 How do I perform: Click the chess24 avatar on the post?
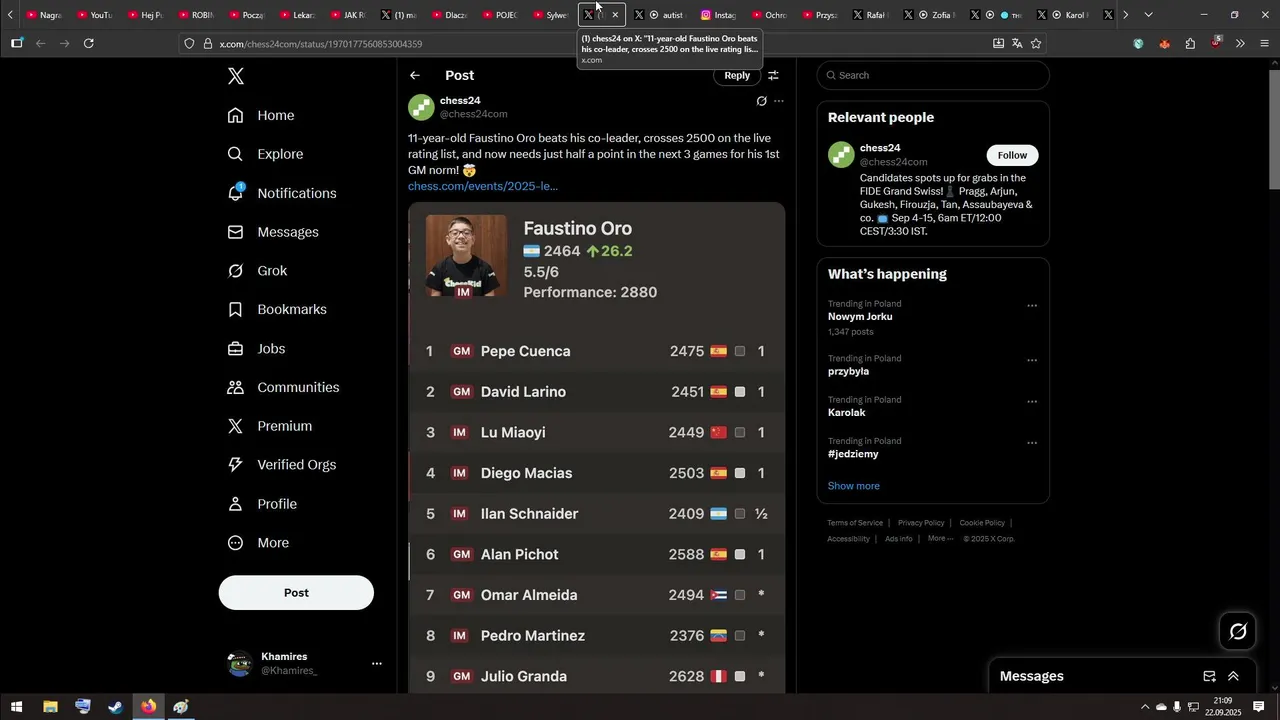click(x=421, y=107)
